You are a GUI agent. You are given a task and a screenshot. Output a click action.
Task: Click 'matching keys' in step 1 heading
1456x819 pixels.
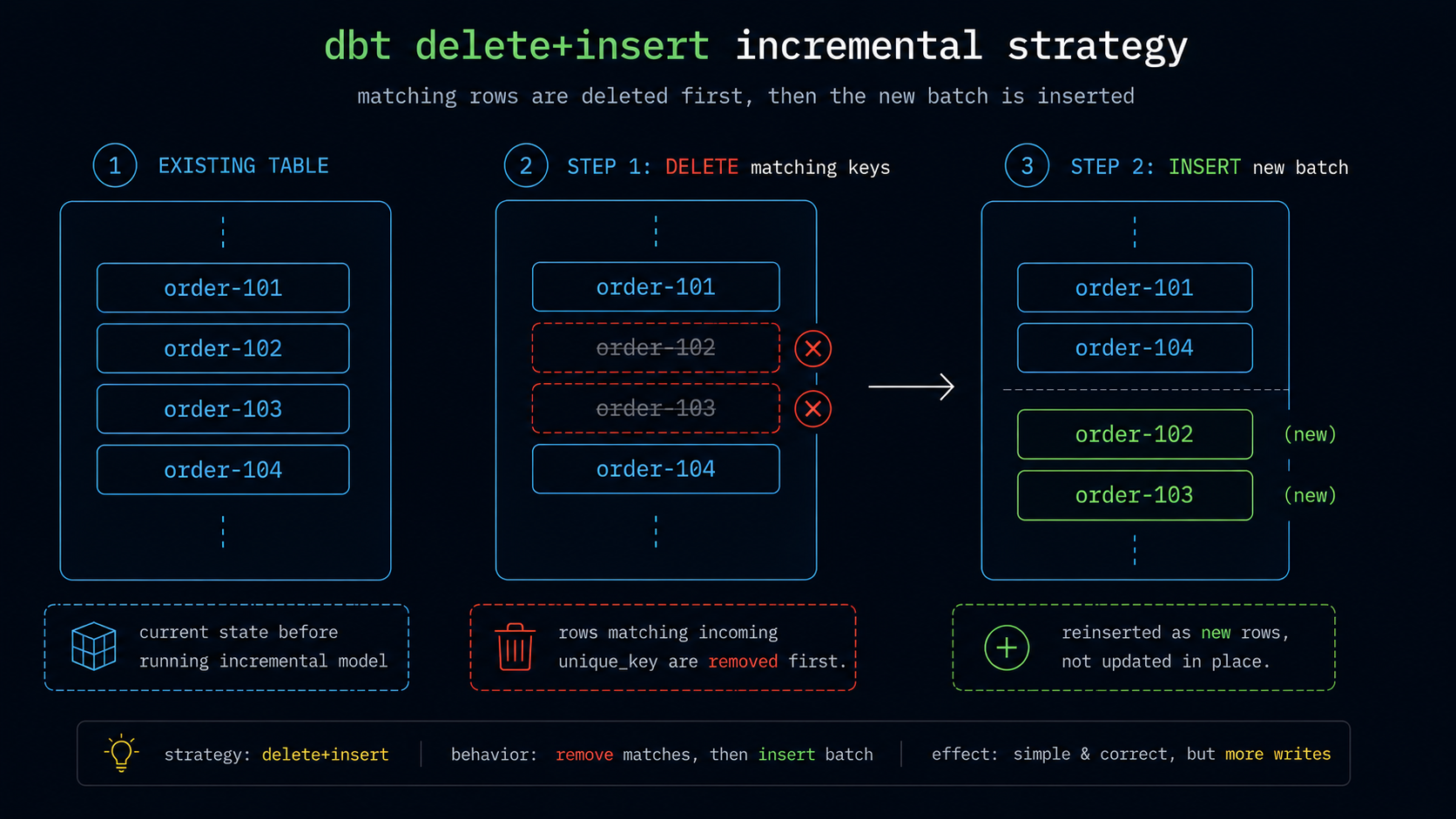[819, 167]
